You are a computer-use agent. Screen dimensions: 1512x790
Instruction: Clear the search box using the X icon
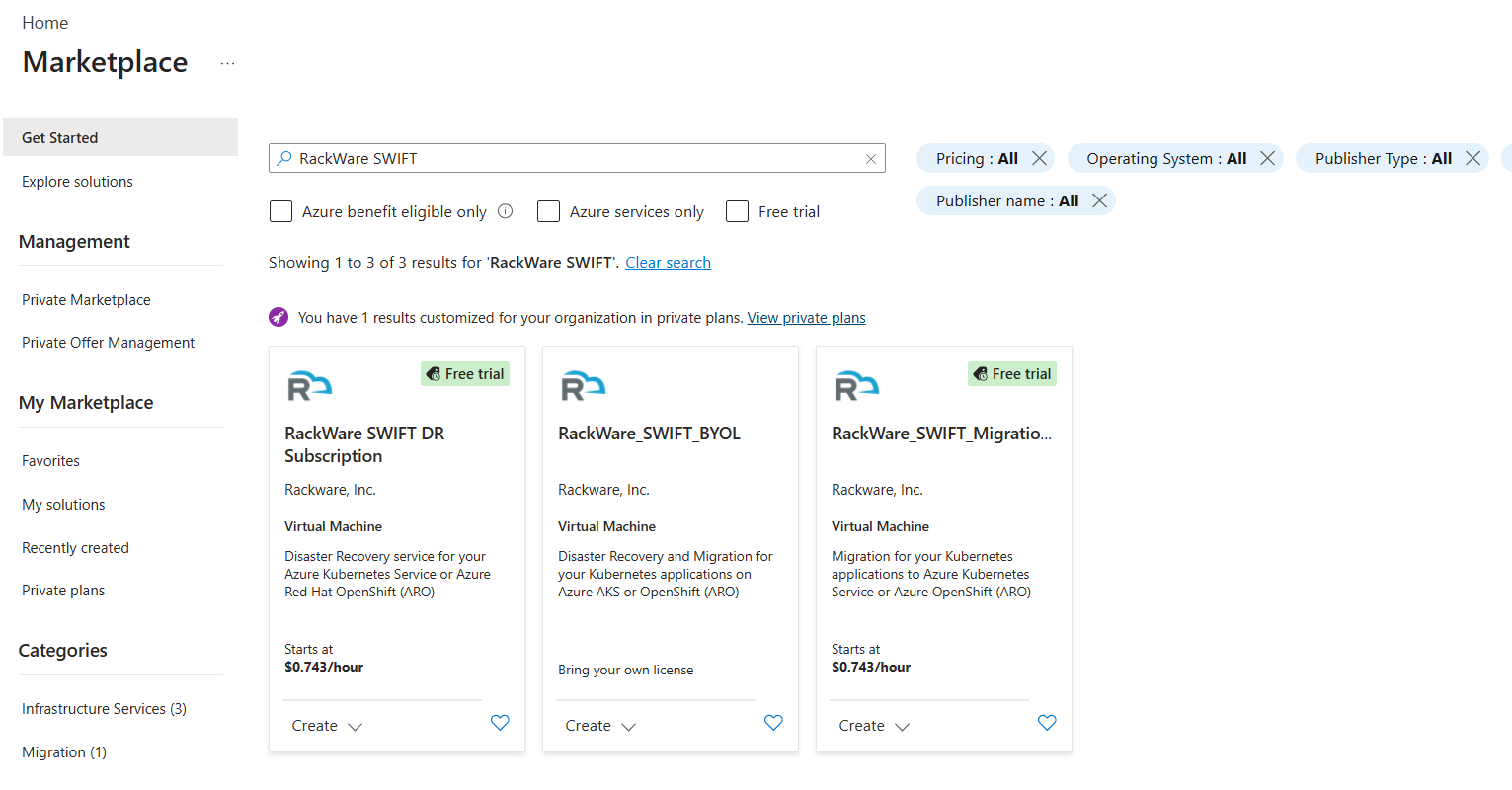[x=871, y=159]
